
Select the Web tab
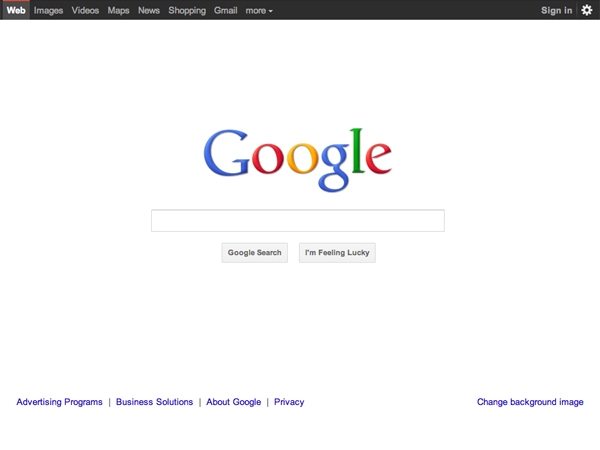coord(16,10)
